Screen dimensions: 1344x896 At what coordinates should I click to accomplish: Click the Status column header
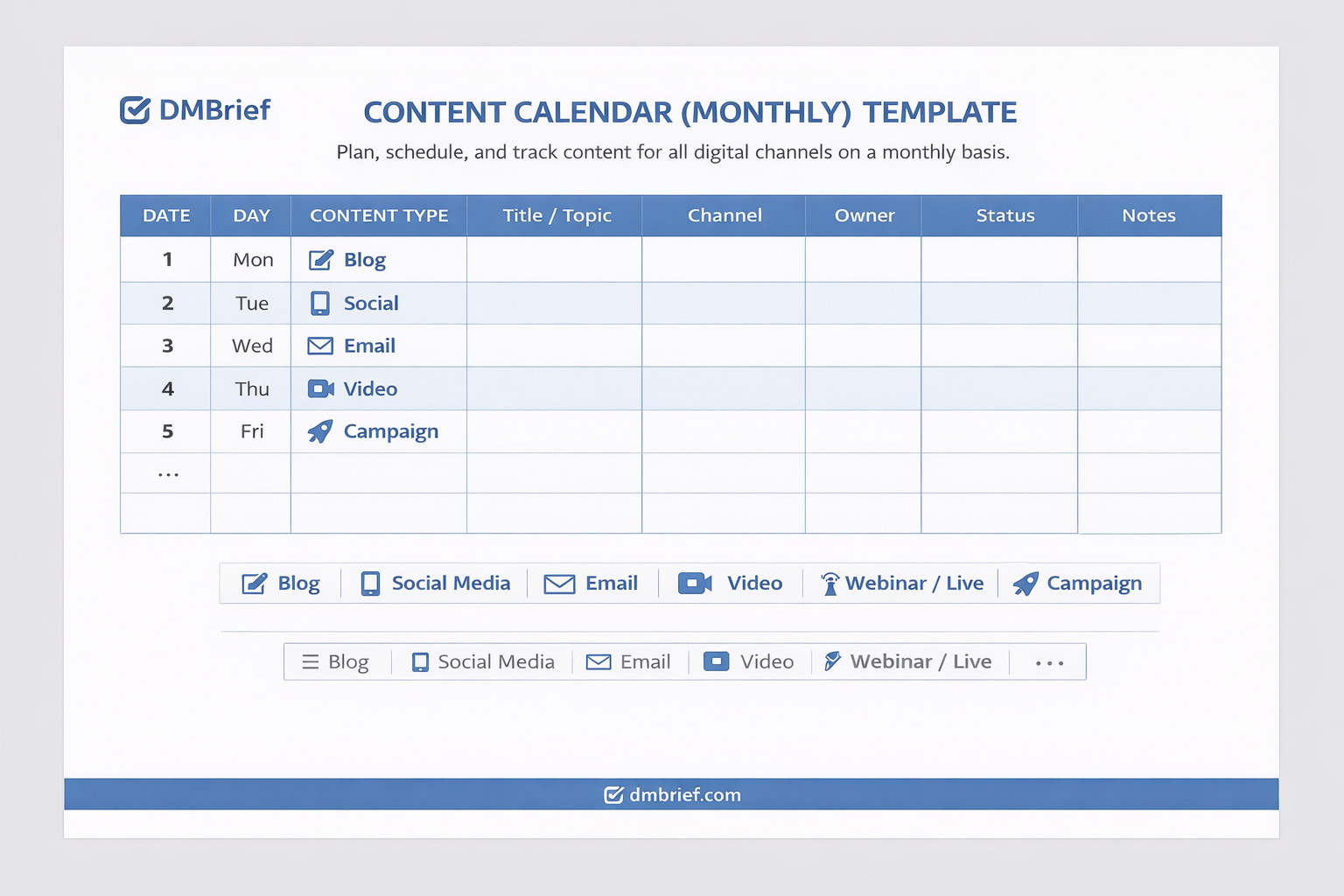click(1004, 215)
